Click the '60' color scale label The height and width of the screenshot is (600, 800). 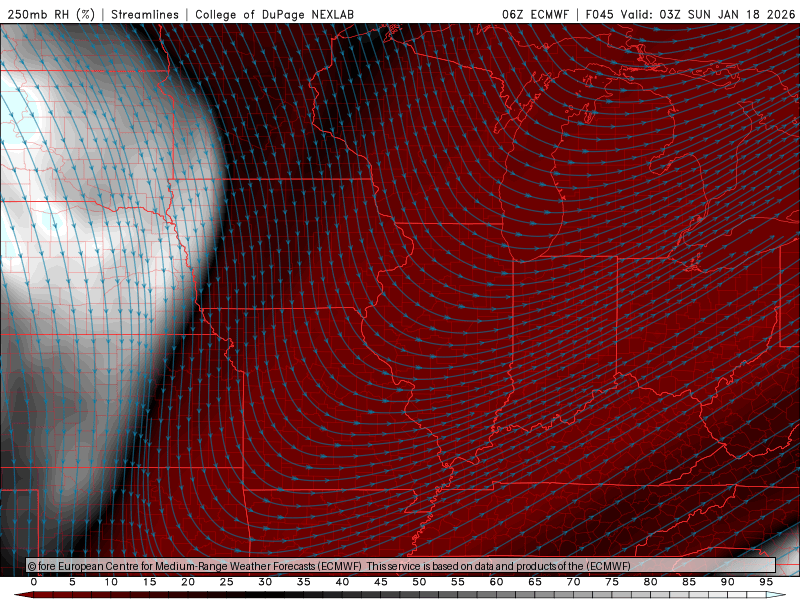(x=496, y=582)
